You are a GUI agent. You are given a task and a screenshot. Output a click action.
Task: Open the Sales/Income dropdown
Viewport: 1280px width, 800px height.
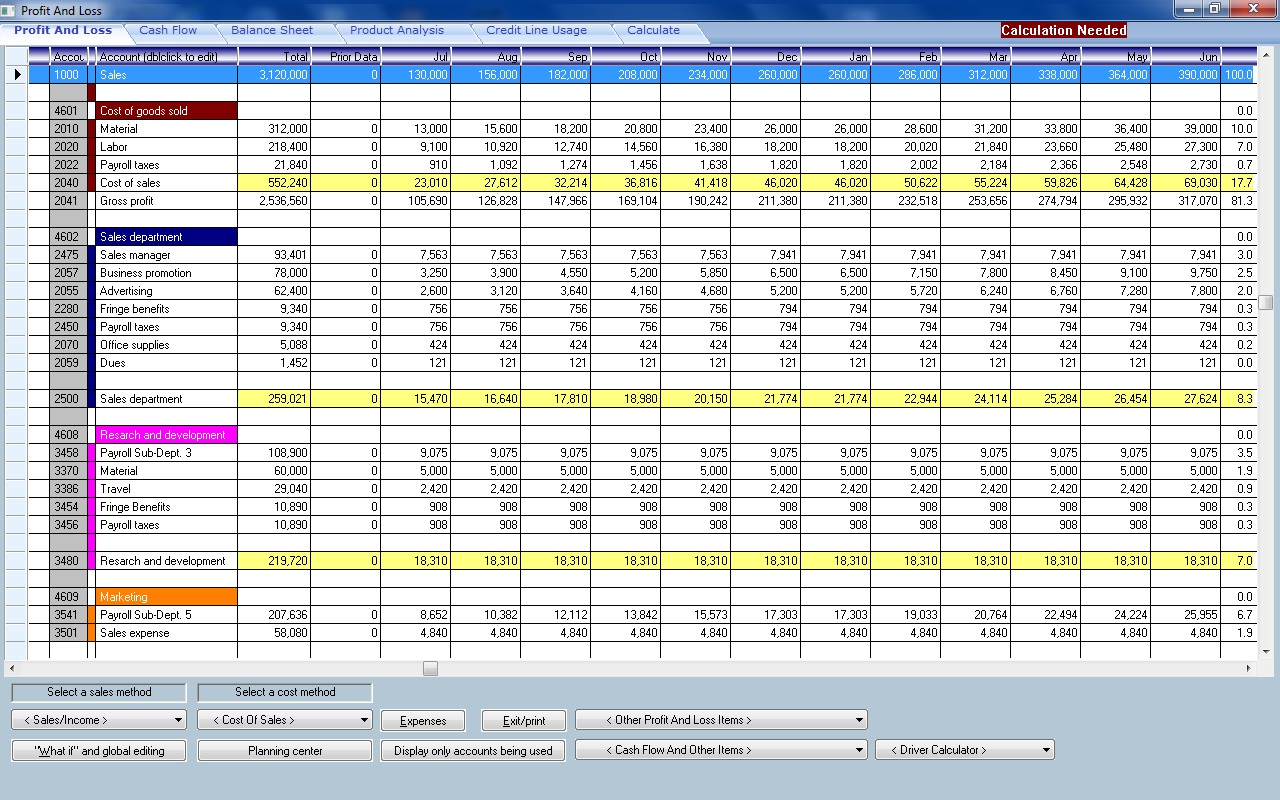98,719
